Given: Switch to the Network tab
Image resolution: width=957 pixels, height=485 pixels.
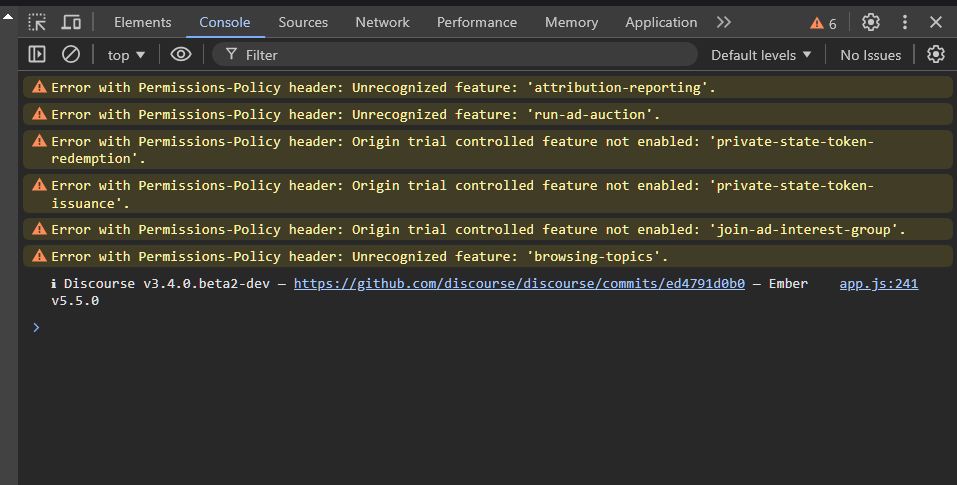Looking at the screenshot, I should point(382,23).
